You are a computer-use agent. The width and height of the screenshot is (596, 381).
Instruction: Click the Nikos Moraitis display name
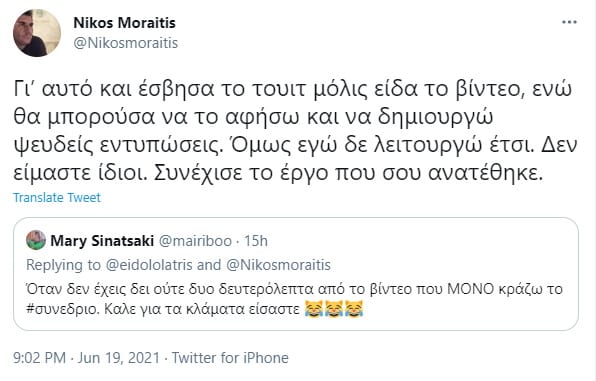point(124,23)
